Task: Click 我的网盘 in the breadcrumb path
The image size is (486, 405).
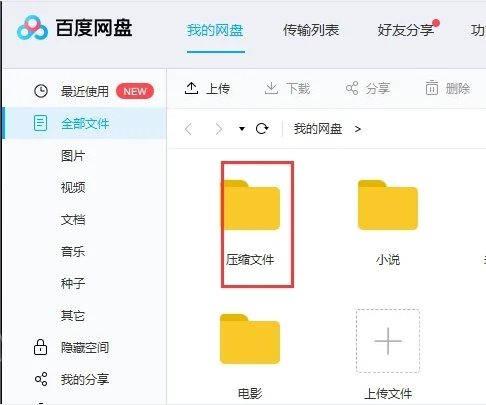Action: [x=318, y=129]
